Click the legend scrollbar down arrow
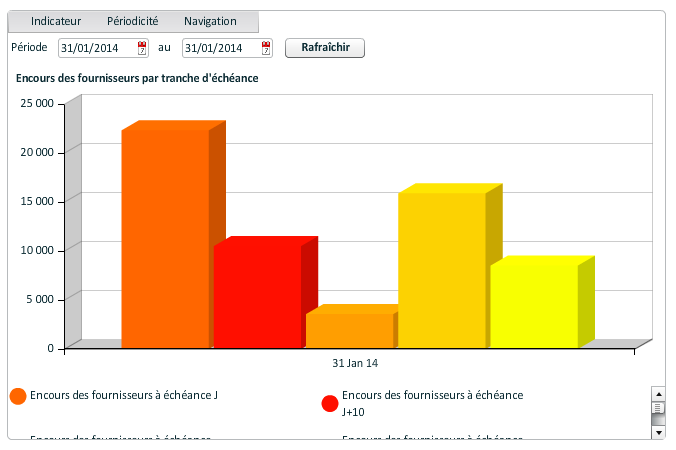The width and height of the screenshot is (676, 450). tap(658, 432)
